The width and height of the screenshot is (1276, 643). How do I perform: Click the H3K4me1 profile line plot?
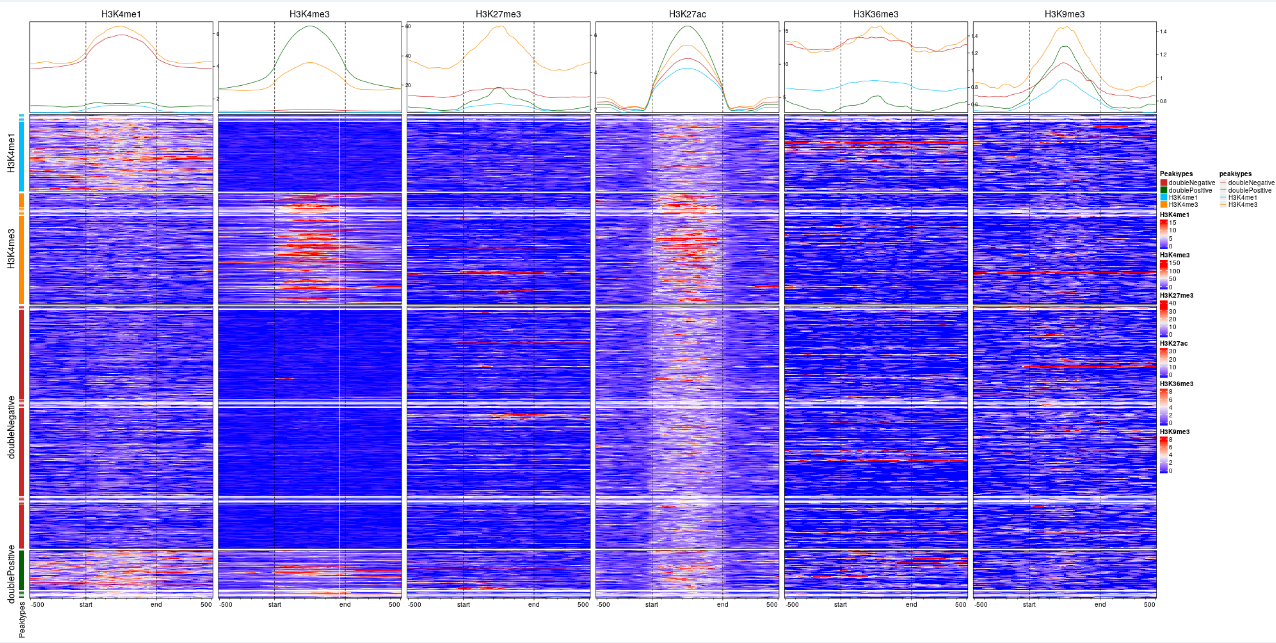point(121,66)
